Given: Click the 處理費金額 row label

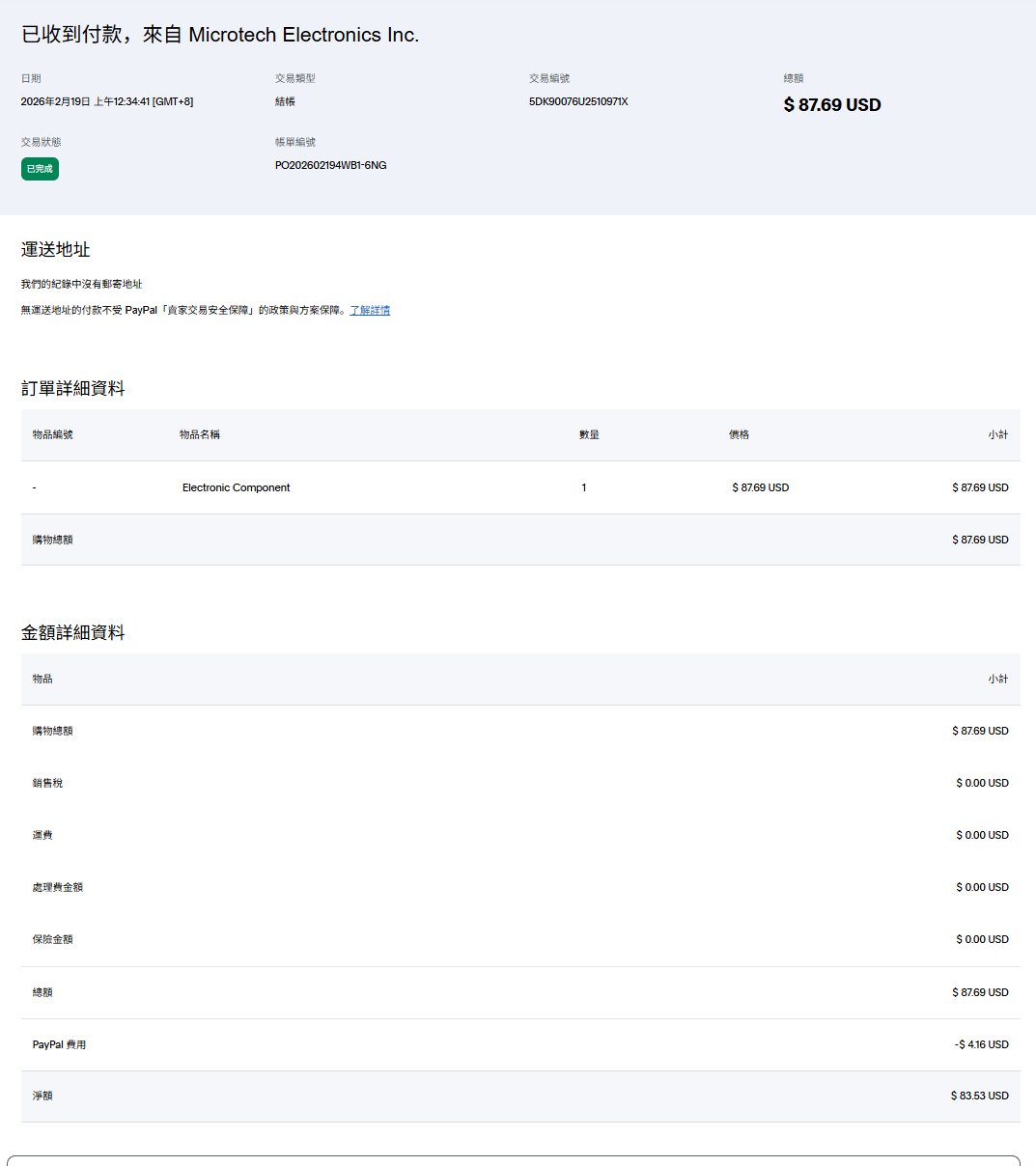Looking at the screenshot, I should pos(57,887).
